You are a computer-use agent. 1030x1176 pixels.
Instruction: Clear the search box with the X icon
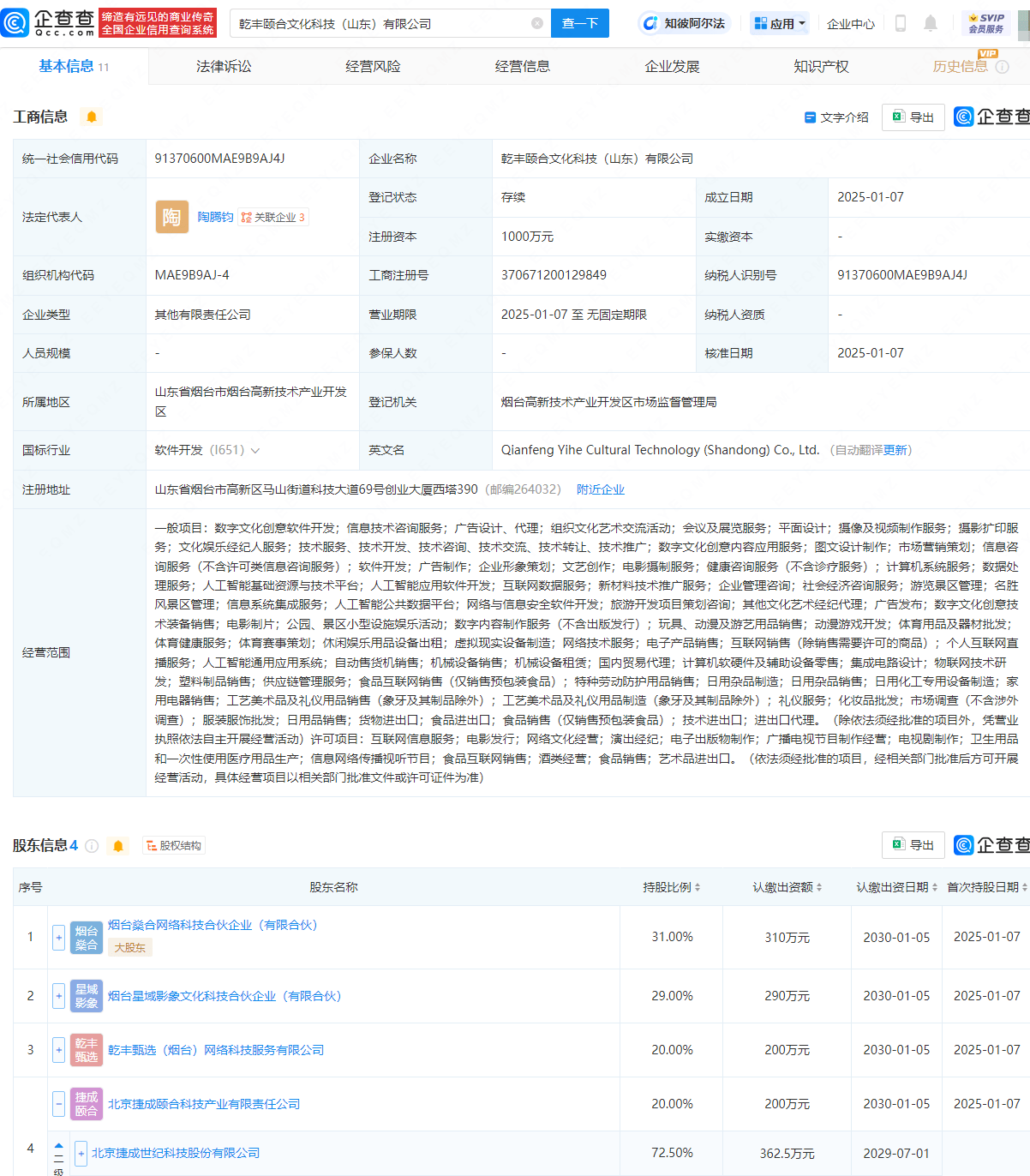[537, 23]
